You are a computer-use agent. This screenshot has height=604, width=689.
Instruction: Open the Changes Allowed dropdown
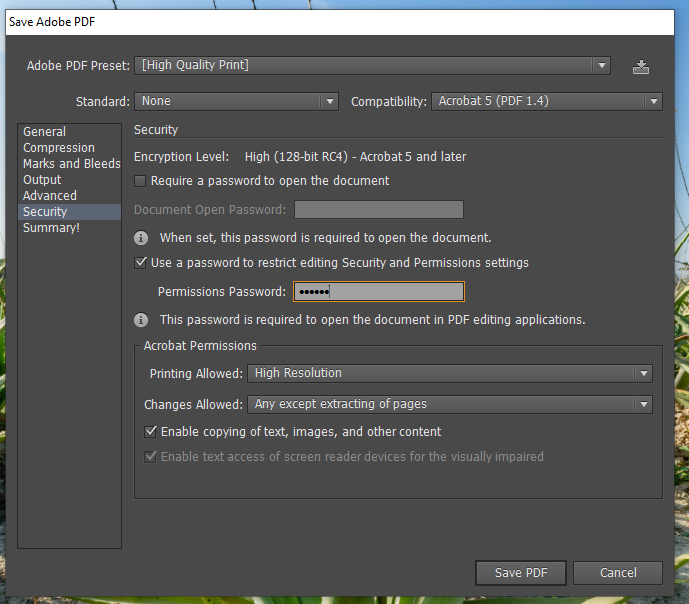click(450, 405)
